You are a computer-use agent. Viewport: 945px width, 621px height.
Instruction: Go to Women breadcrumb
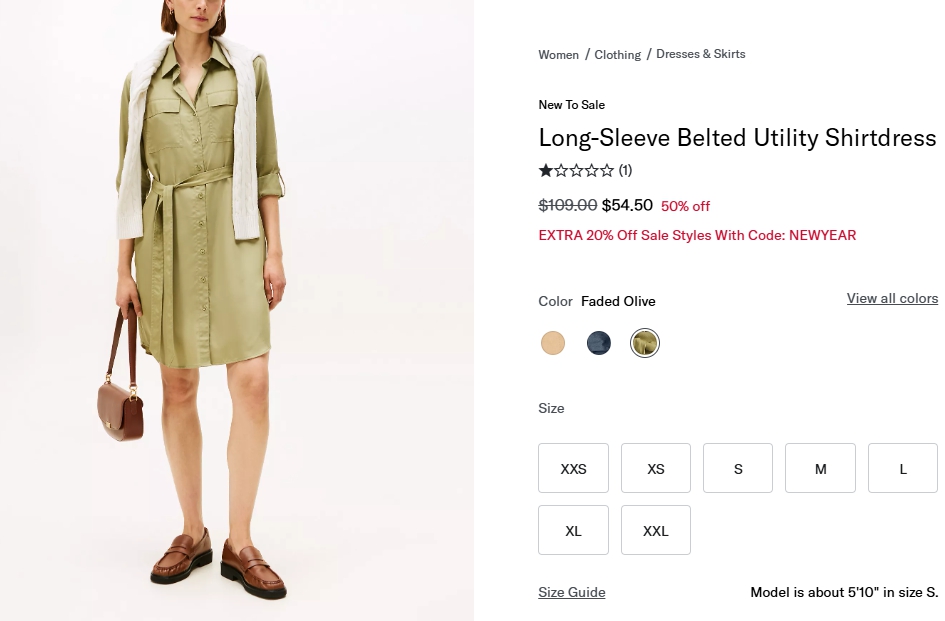(x=558, y=55)
